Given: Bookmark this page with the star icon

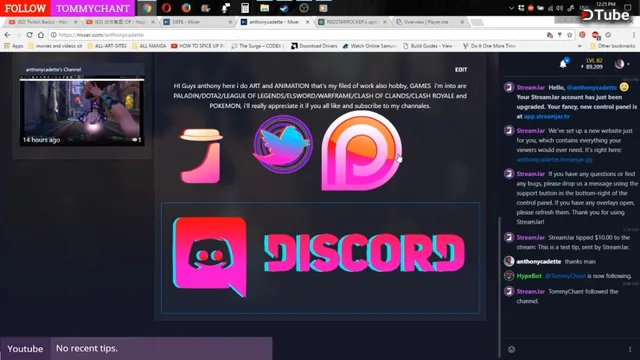Looking at the screenshot, I should click(570, 35).
